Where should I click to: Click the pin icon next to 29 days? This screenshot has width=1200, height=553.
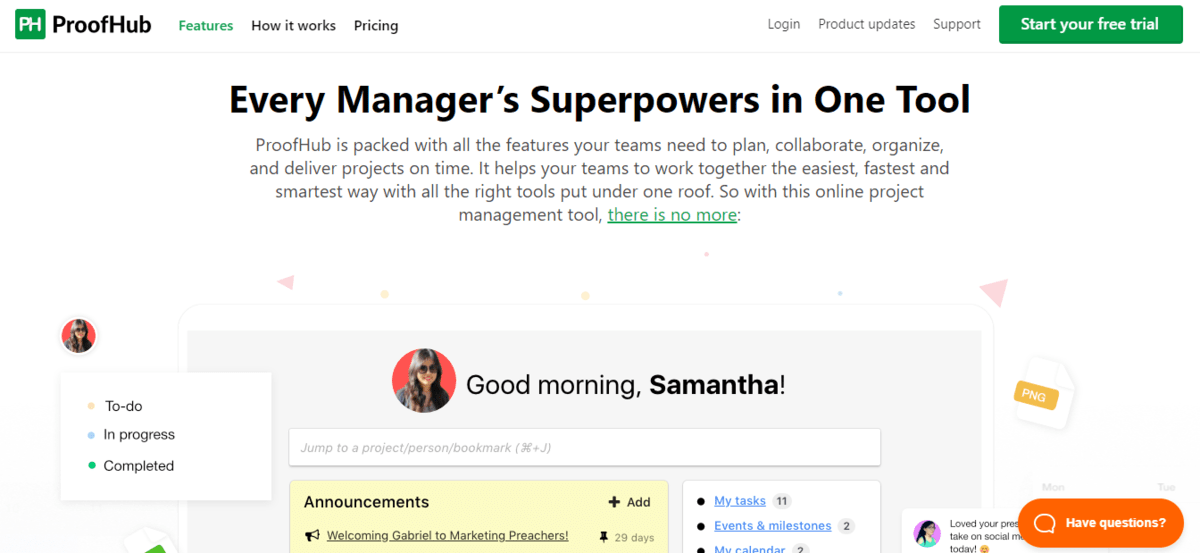point(603,537)
